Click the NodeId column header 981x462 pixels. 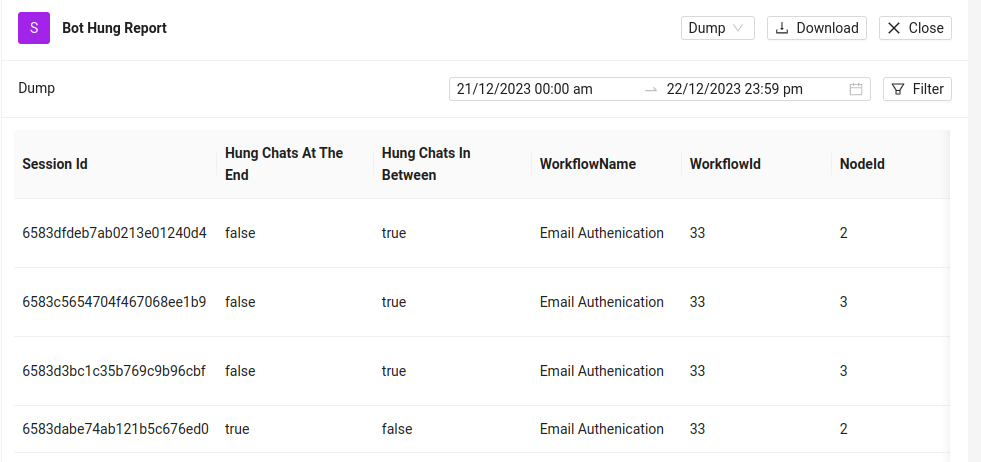click(x=862, y=164)
